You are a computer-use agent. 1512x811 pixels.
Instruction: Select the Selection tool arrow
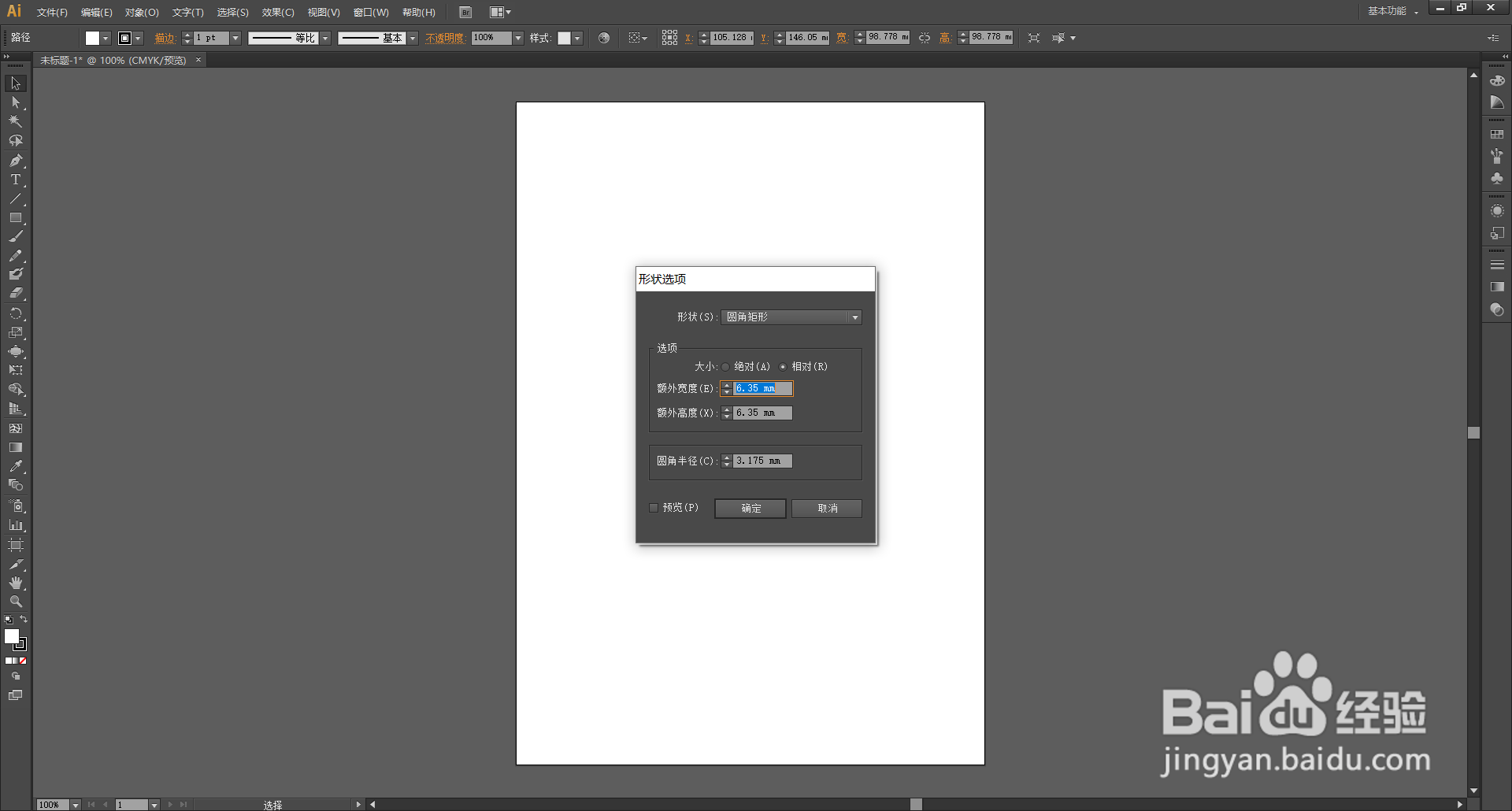tap(16, 83)
